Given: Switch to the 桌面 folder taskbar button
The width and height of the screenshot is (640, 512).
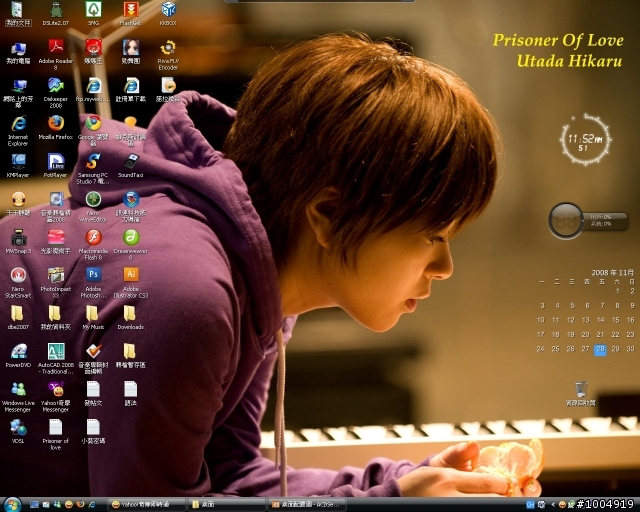Looking at the screenshot, I should click(x=227, y=505).
